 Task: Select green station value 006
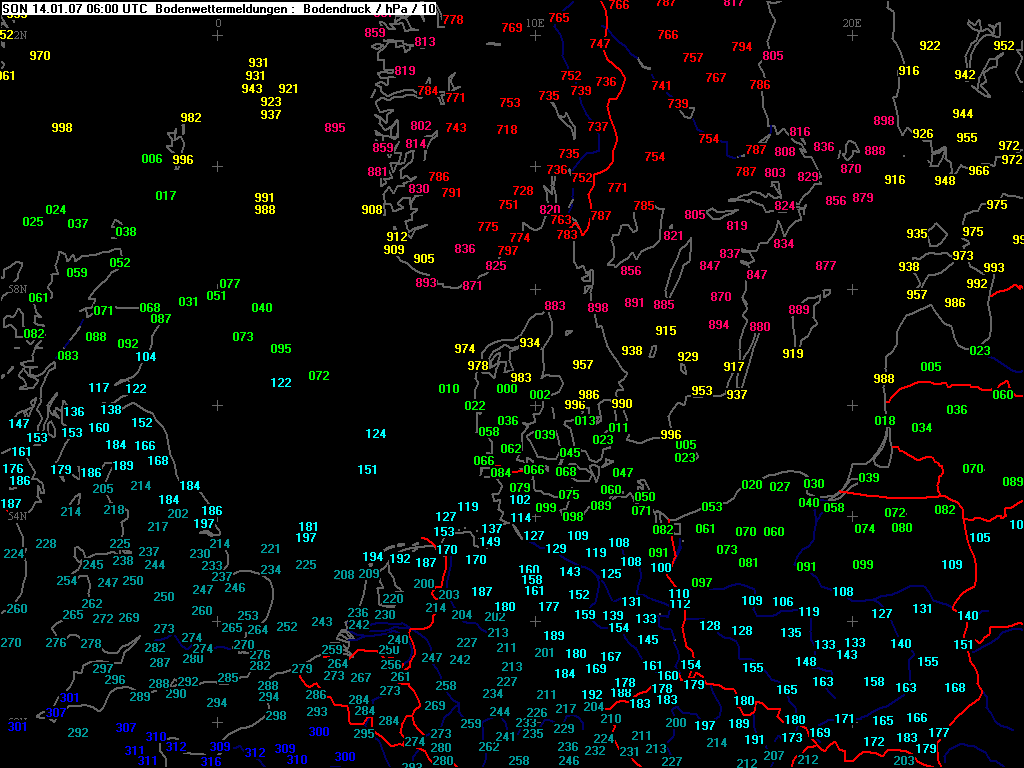(x=152, y=159)
